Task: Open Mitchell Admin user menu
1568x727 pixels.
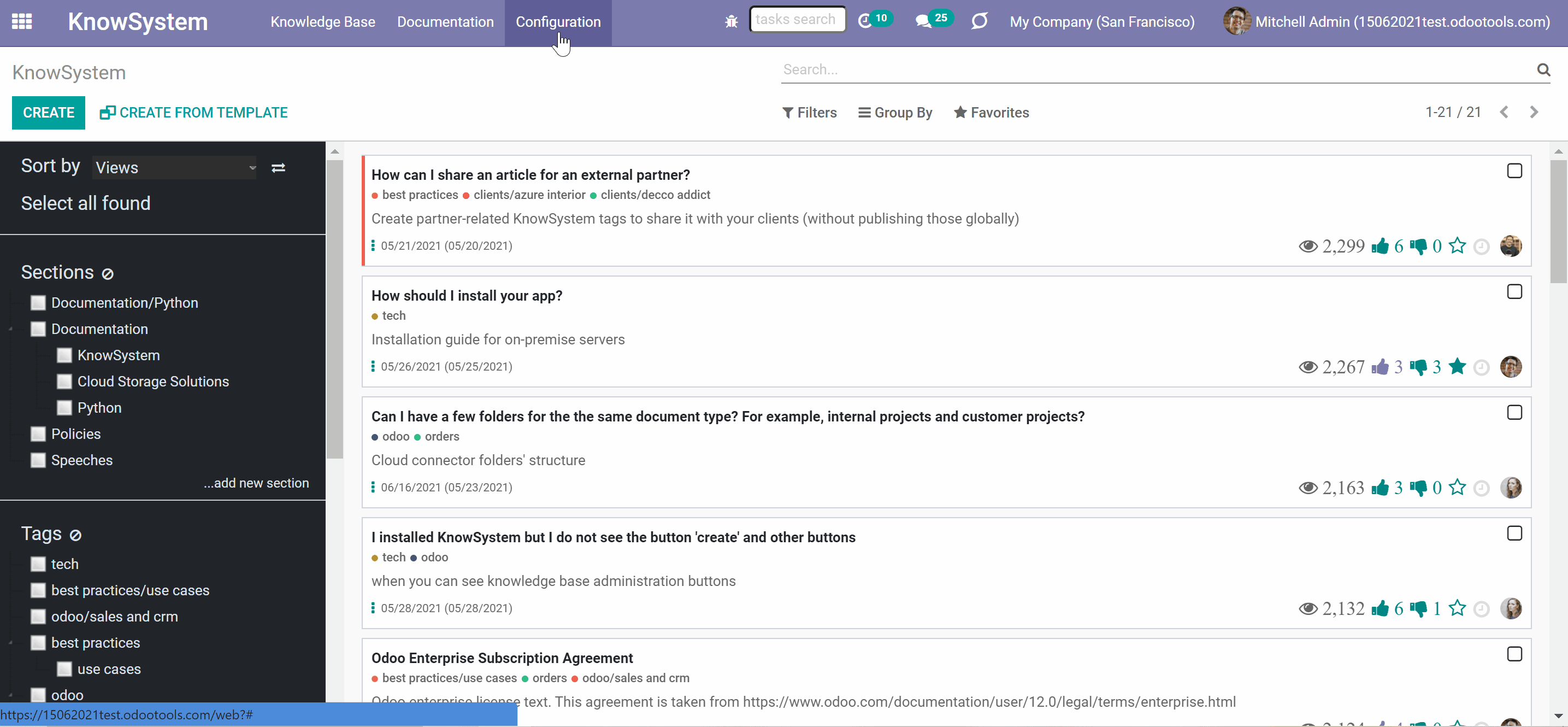Action: [1387, 22]
